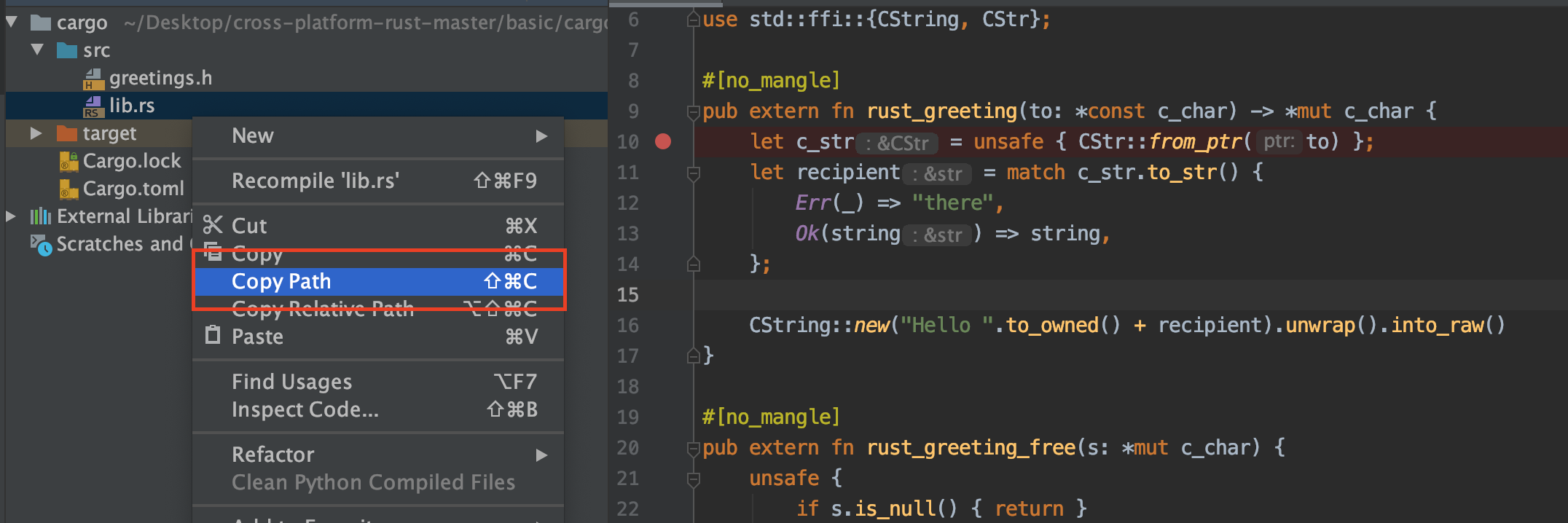Click arrow beside the New entry
The height and width of the screenshot is (523, 1568).
point(541,136)
